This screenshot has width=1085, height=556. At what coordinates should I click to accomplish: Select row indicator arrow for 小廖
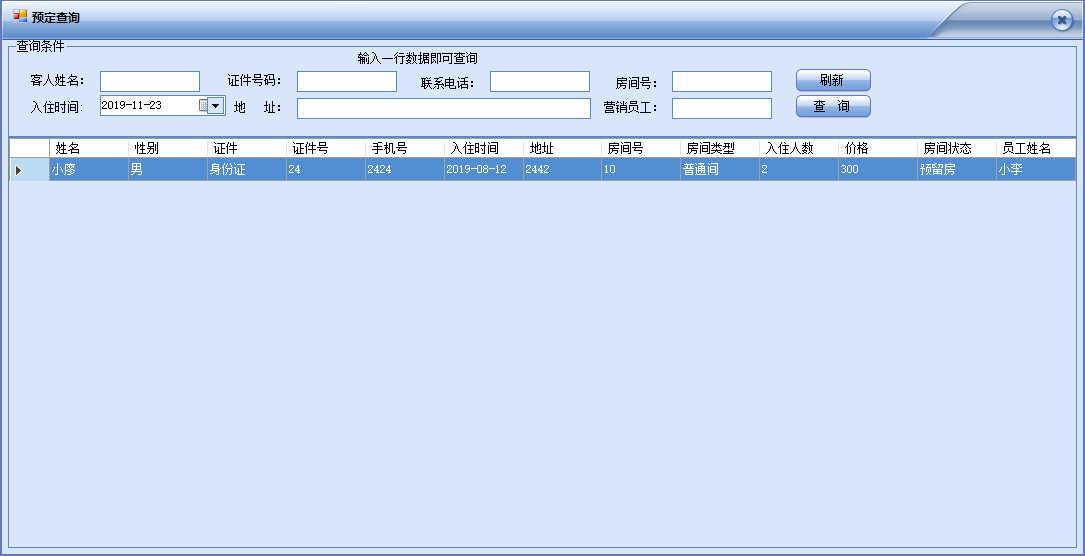[19, 170]
